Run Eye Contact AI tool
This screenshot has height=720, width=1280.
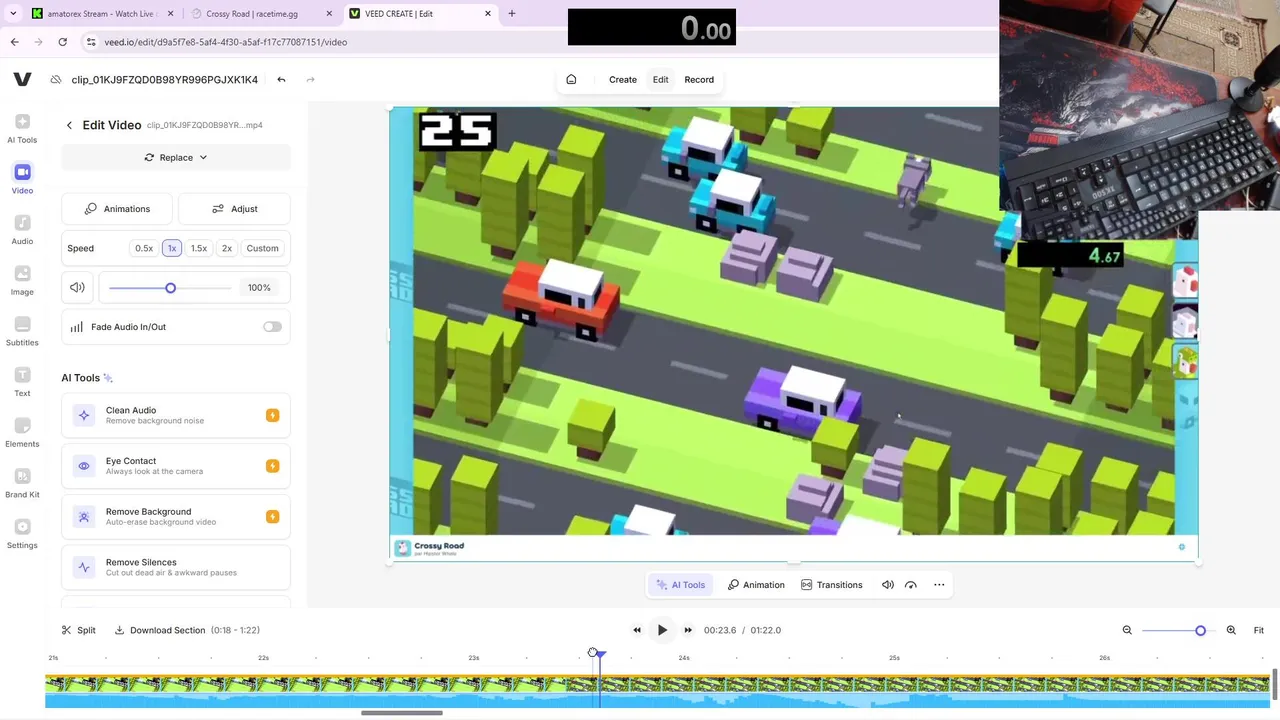[176, 466]
